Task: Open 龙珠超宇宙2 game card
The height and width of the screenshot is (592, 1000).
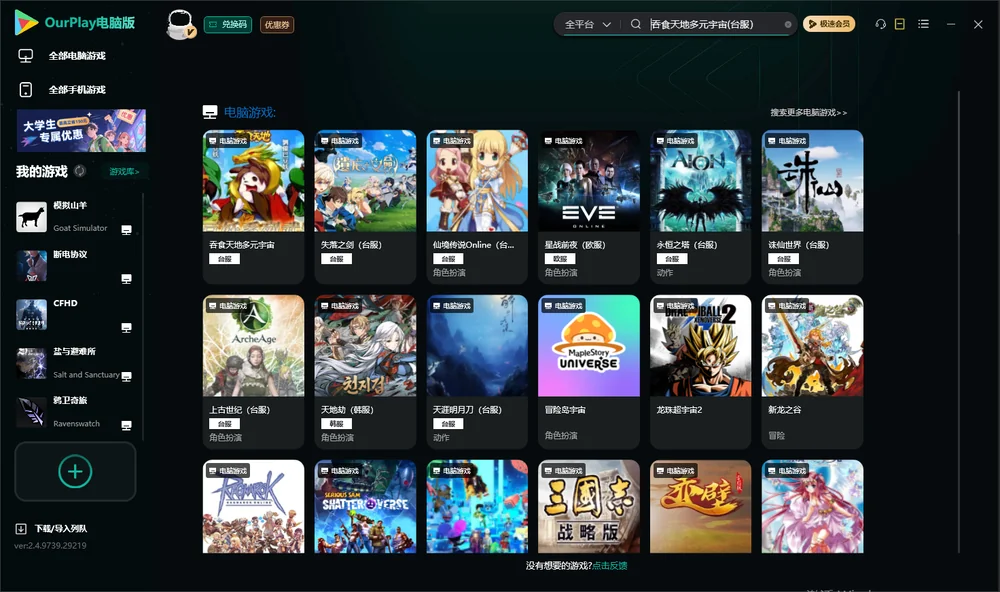Action: point(700,372)
